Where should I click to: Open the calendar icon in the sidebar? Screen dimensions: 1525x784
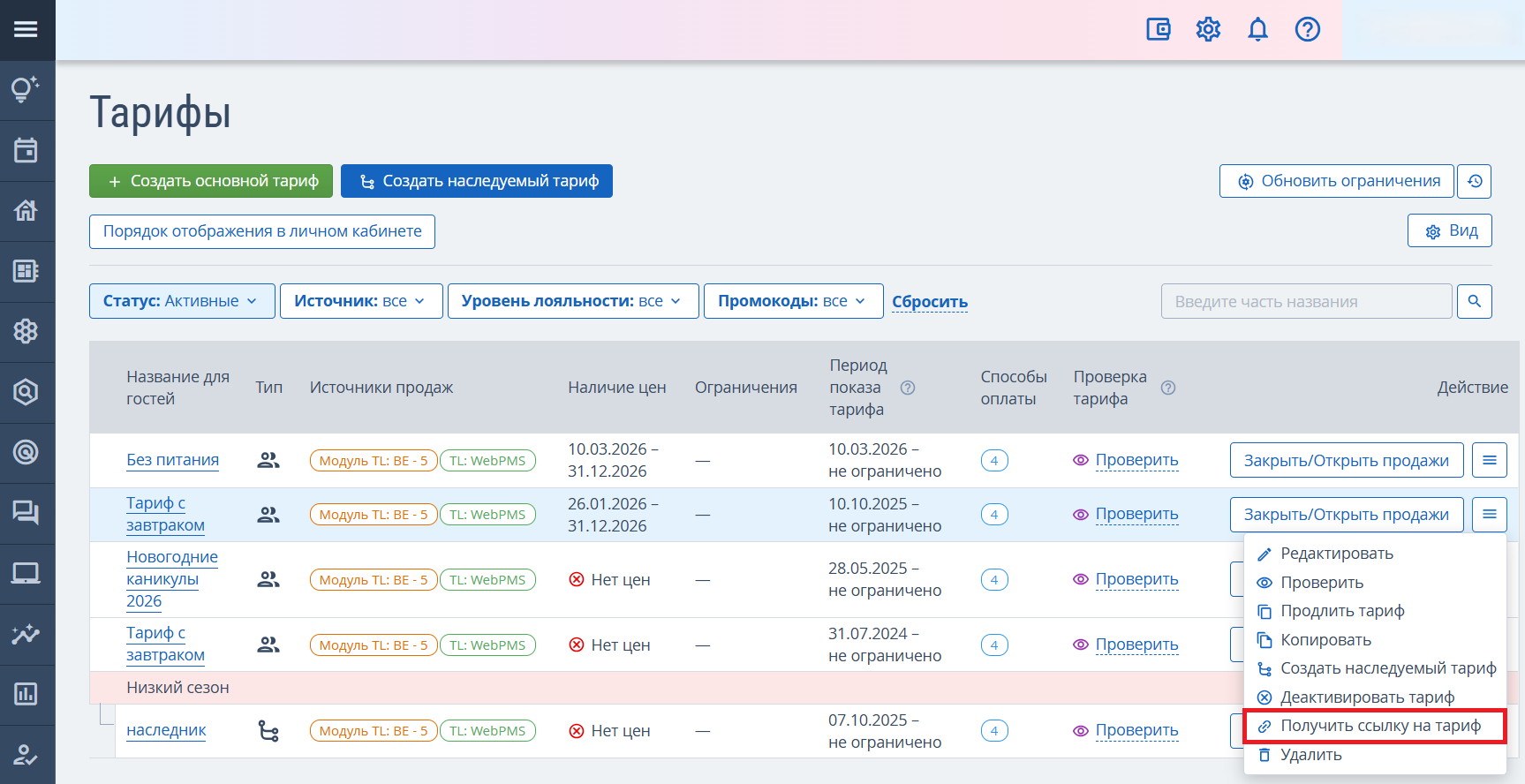tap(26, 150)
